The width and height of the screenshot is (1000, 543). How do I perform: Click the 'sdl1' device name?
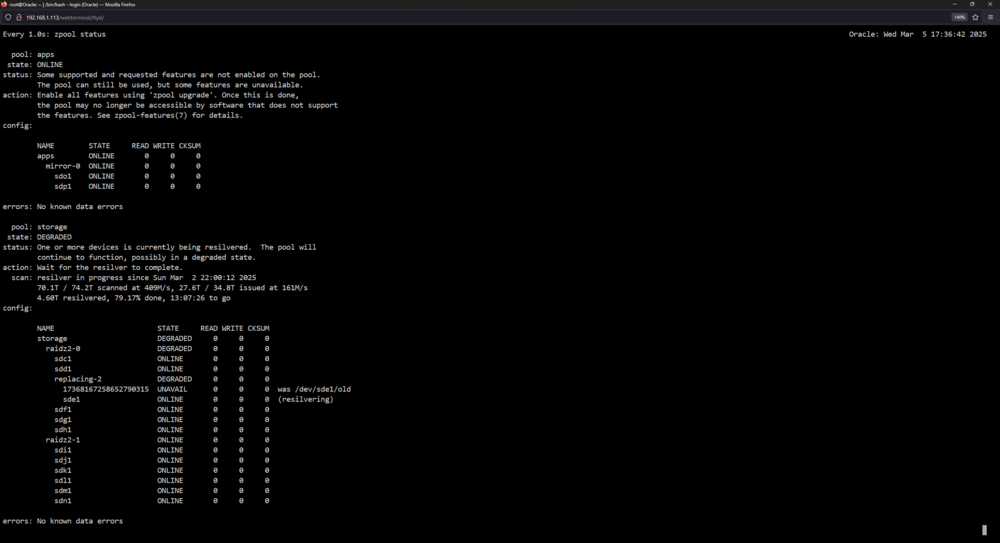pos(62,481)
